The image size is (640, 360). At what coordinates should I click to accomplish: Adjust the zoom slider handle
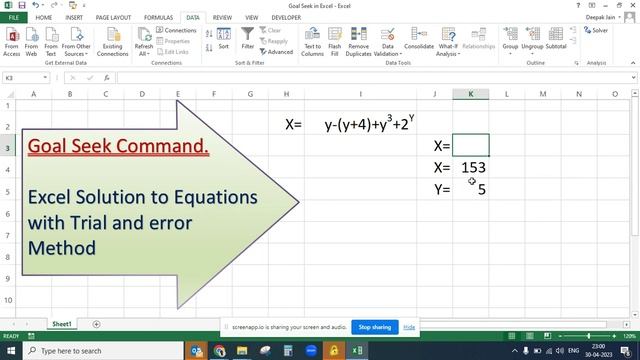(x=589, y=336)
